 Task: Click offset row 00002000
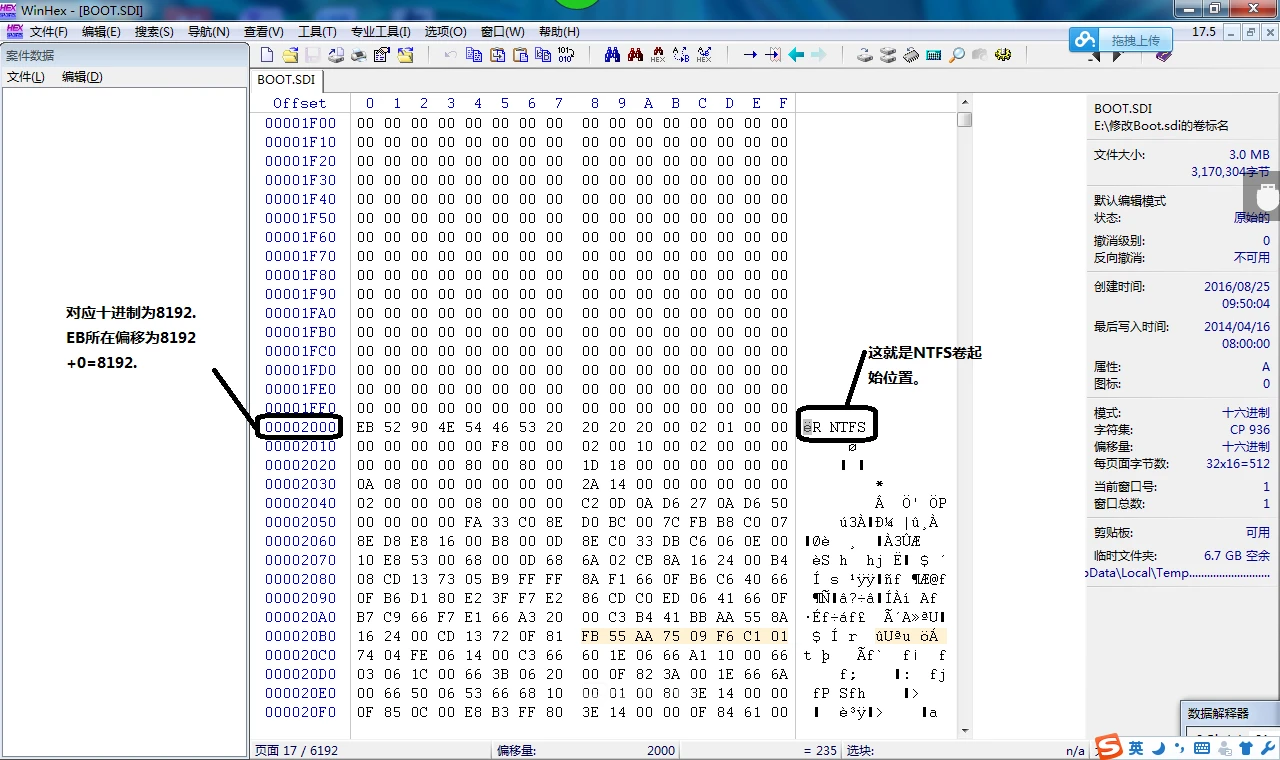pyautogui.click(x=300, y=427)
